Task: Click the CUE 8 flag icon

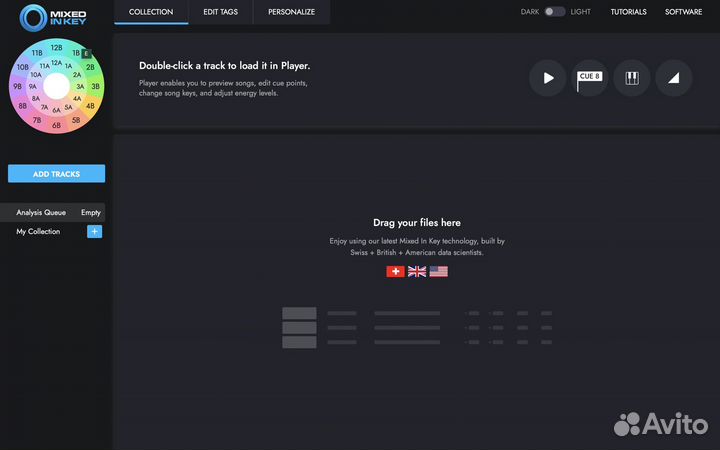Action: pyautogui.click(x=589, y=78)
